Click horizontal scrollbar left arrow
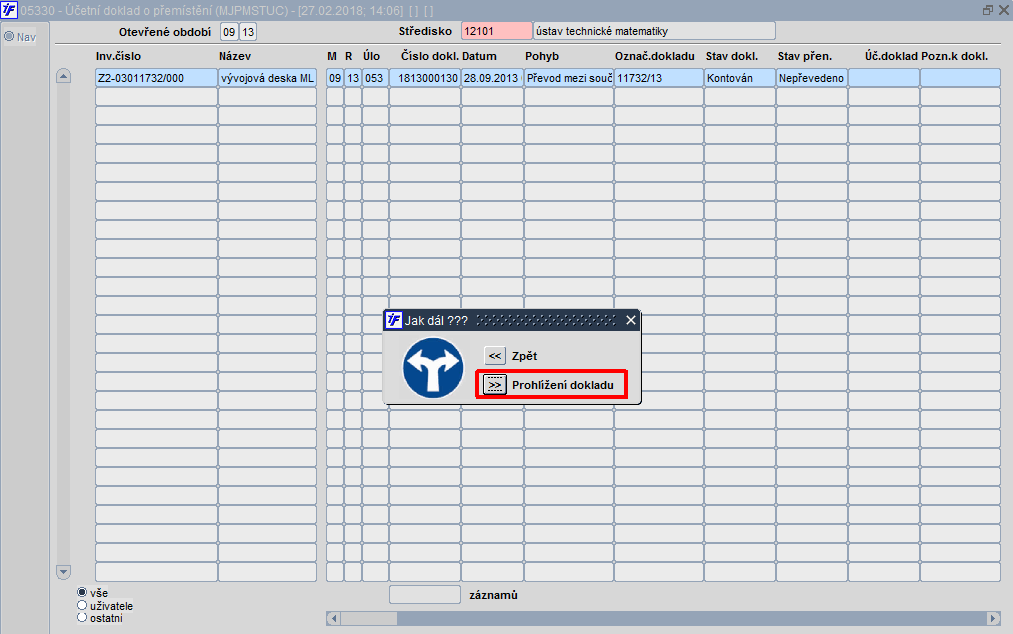The image size is (1013, 634). pyautogui.click(x=333, y=618)
